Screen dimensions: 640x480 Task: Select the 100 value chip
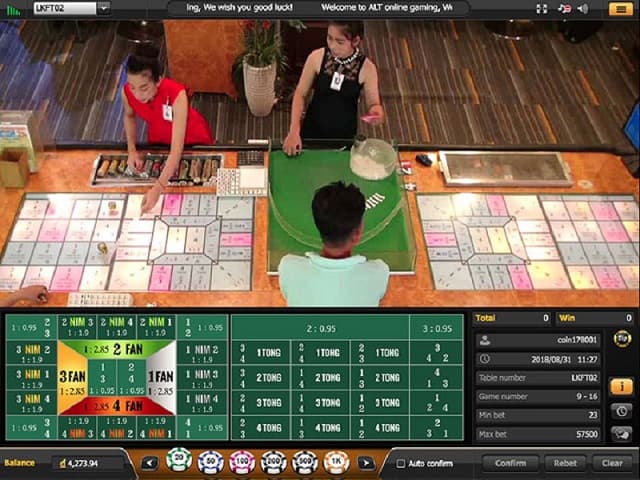point(242,462)
